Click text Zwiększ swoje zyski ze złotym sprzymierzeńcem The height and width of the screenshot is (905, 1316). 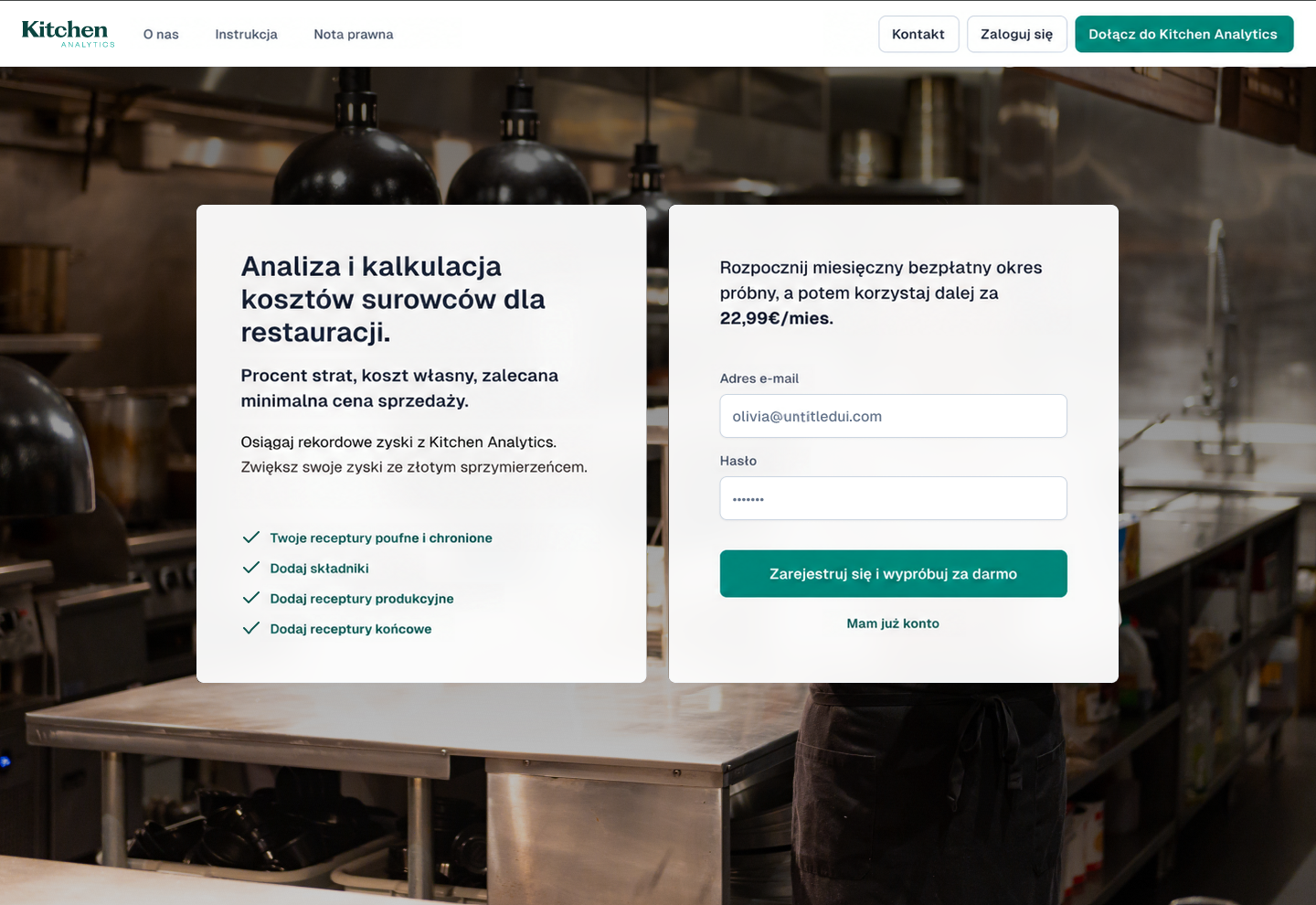[414, 467]
